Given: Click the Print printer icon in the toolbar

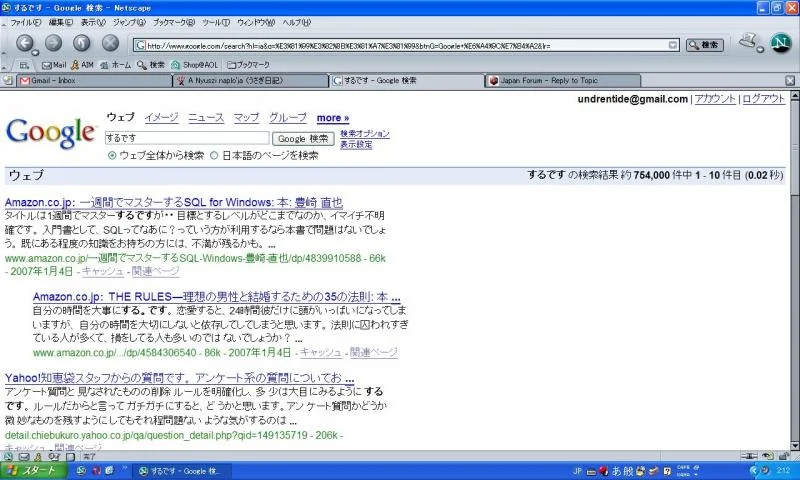Looking at the screenshot, I should [748, 42].
